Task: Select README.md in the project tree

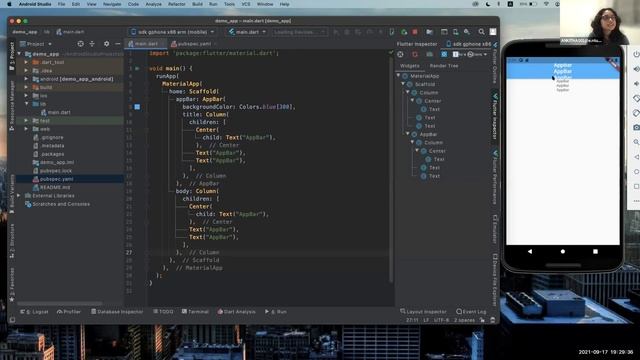Action: (51, 187)
